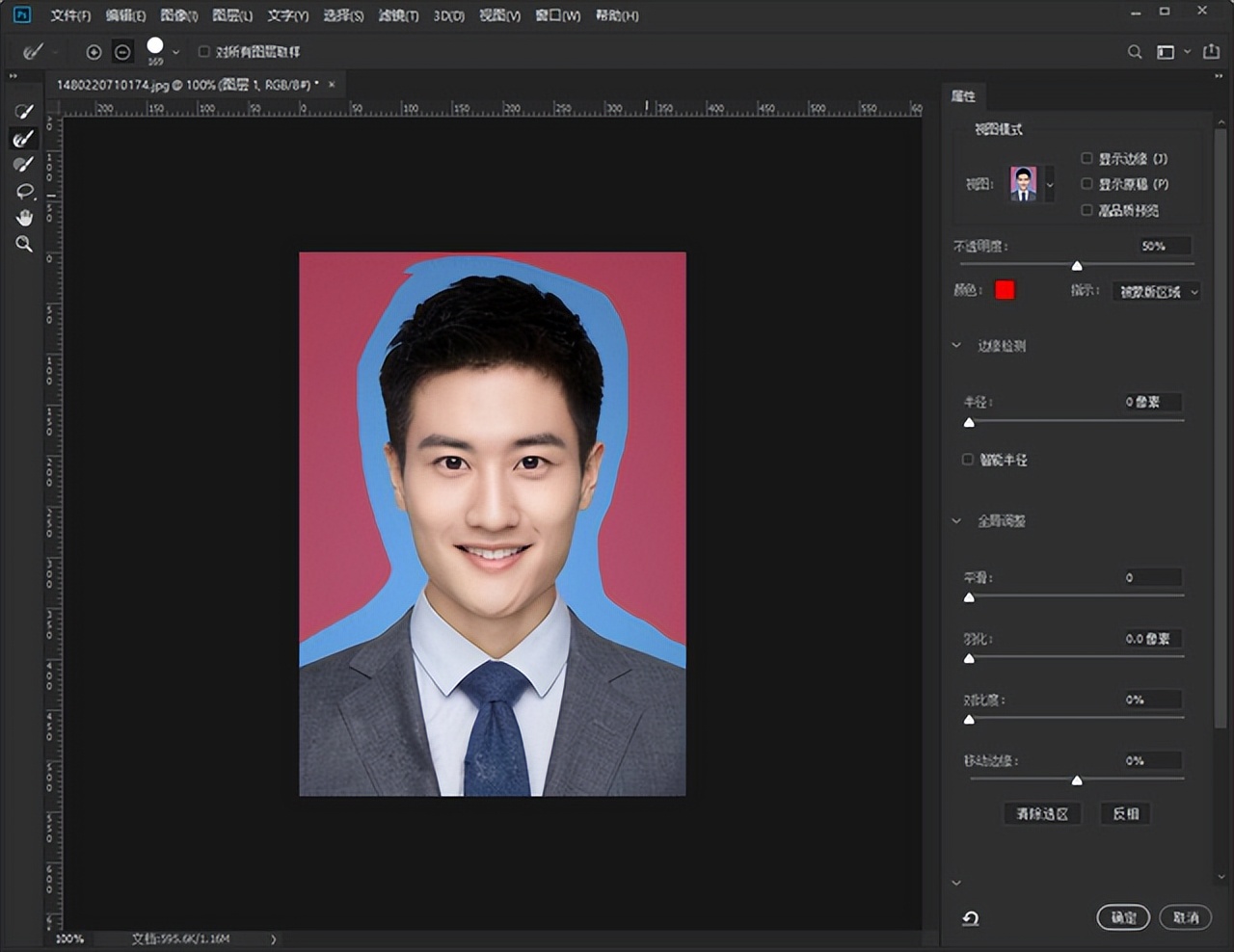The width and height of the screenshot is (1234, 952).
Task: Select the Quick Selection tool
Action: 23,111
